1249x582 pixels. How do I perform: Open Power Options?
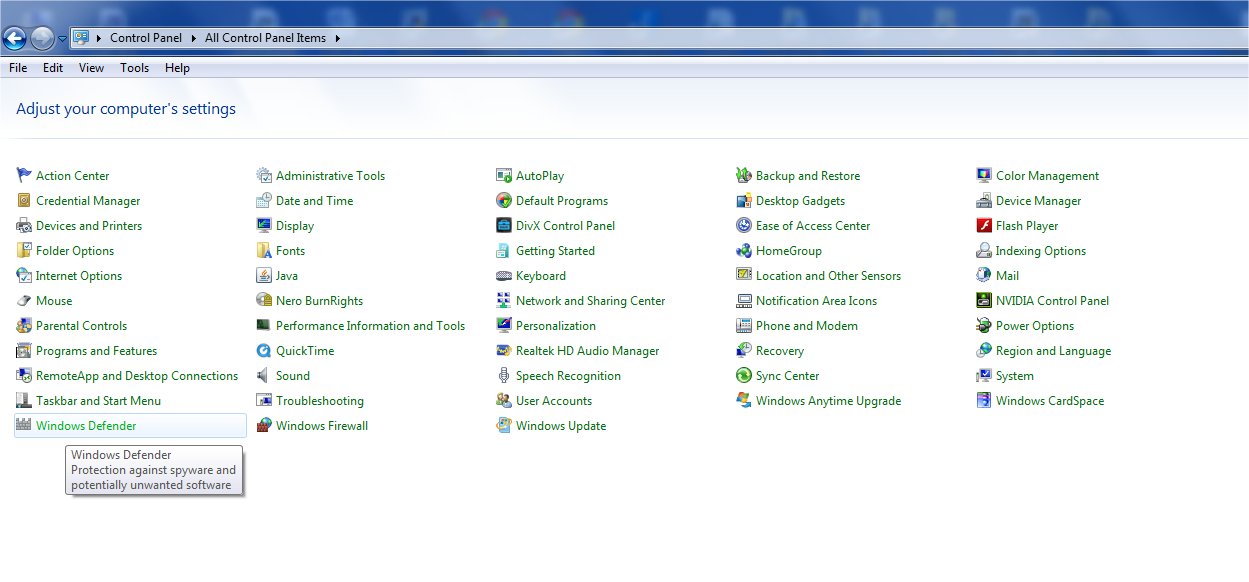point(1035,325)
